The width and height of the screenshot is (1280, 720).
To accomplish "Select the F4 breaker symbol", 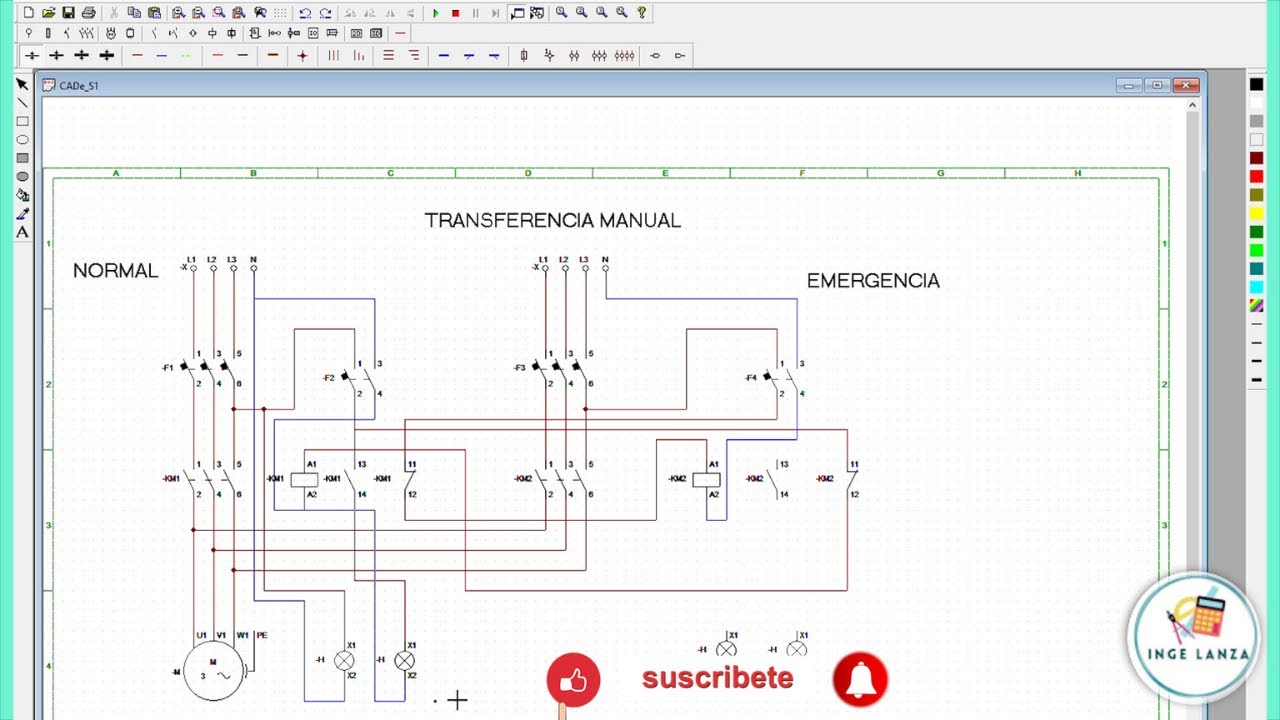I will (x=781, y=378).
